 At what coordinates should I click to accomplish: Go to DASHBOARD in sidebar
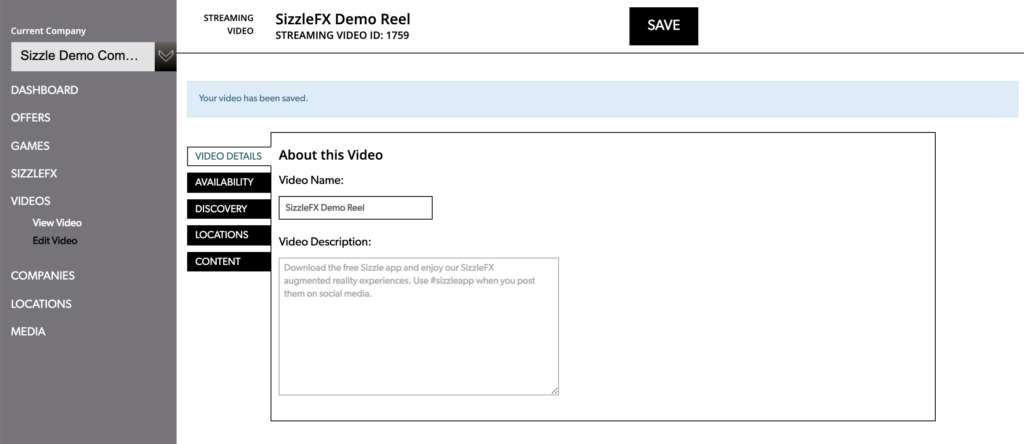click(x=44, y=90)
